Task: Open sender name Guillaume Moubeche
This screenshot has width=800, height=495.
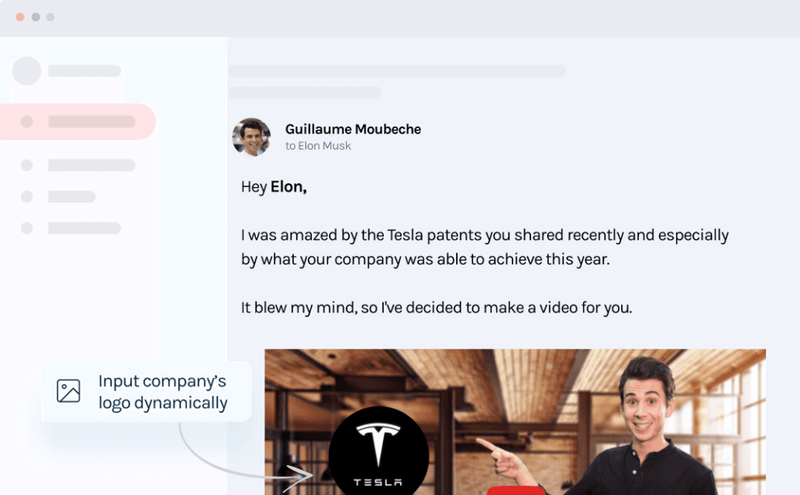Action: (x=353, y=129)
